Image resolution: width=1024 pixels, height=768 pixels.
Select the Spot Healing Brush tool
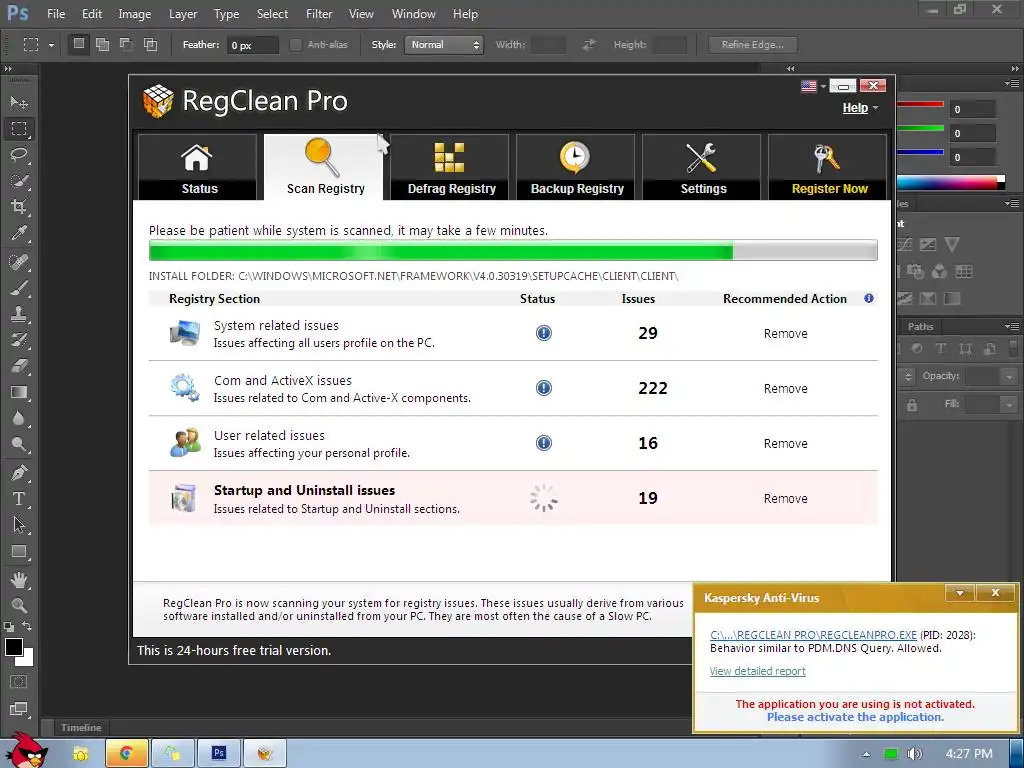click(19, 262)
